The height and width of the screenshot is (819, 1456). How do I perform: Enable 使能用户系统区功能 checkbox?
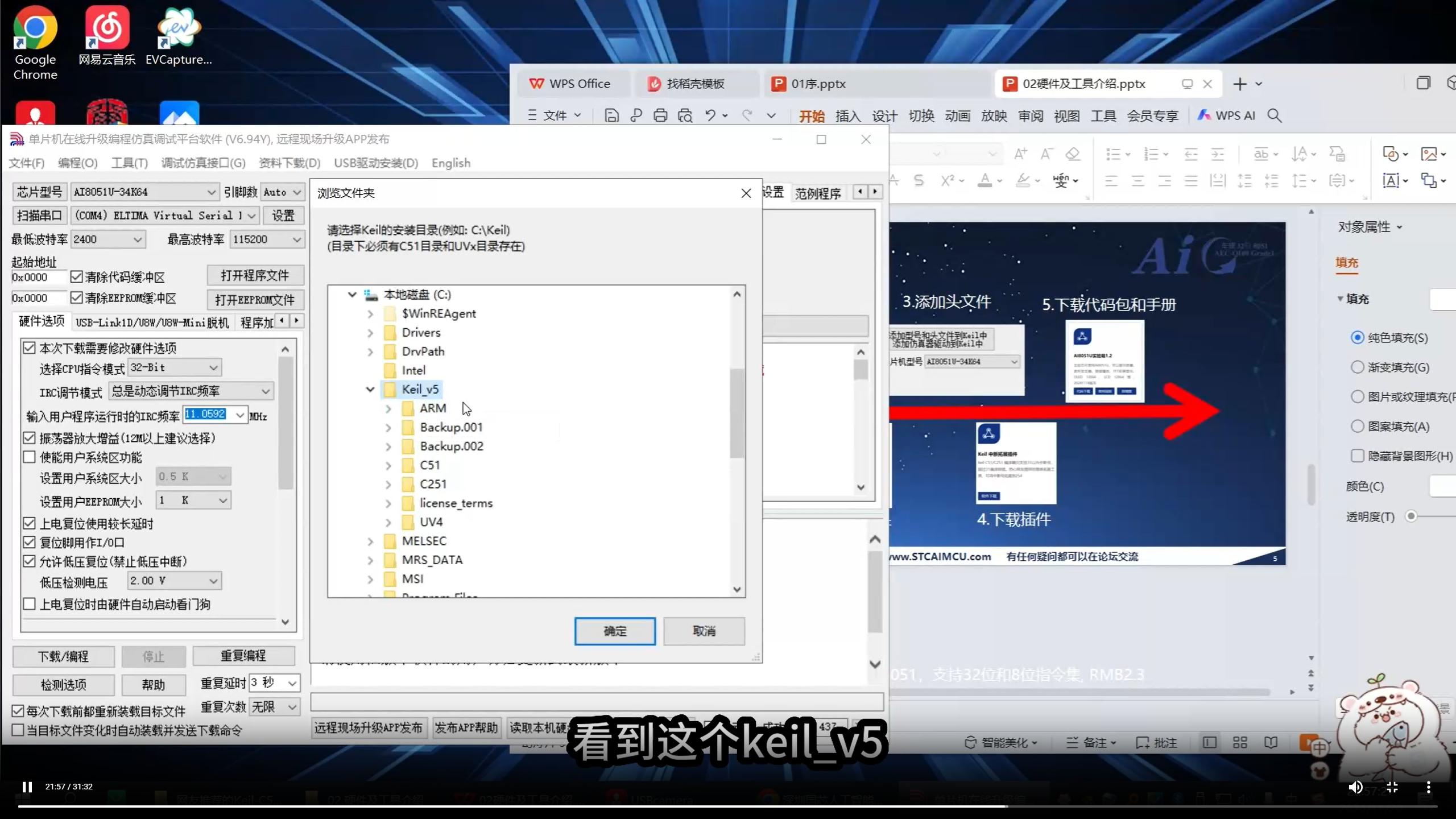point(30,457)
